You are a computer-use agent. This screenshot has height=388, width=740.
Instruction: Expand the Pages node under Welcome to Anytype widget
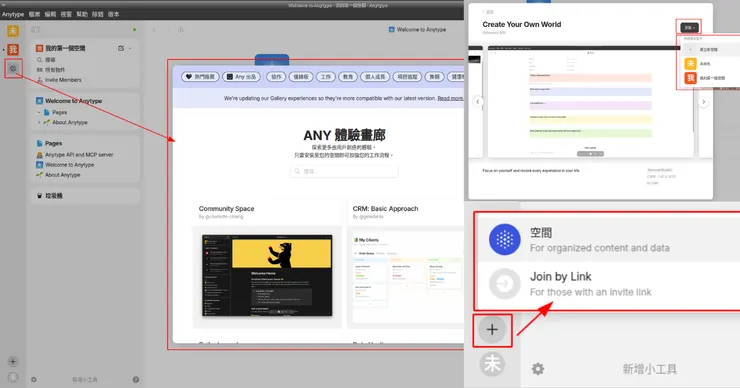[x=39, y=112]
